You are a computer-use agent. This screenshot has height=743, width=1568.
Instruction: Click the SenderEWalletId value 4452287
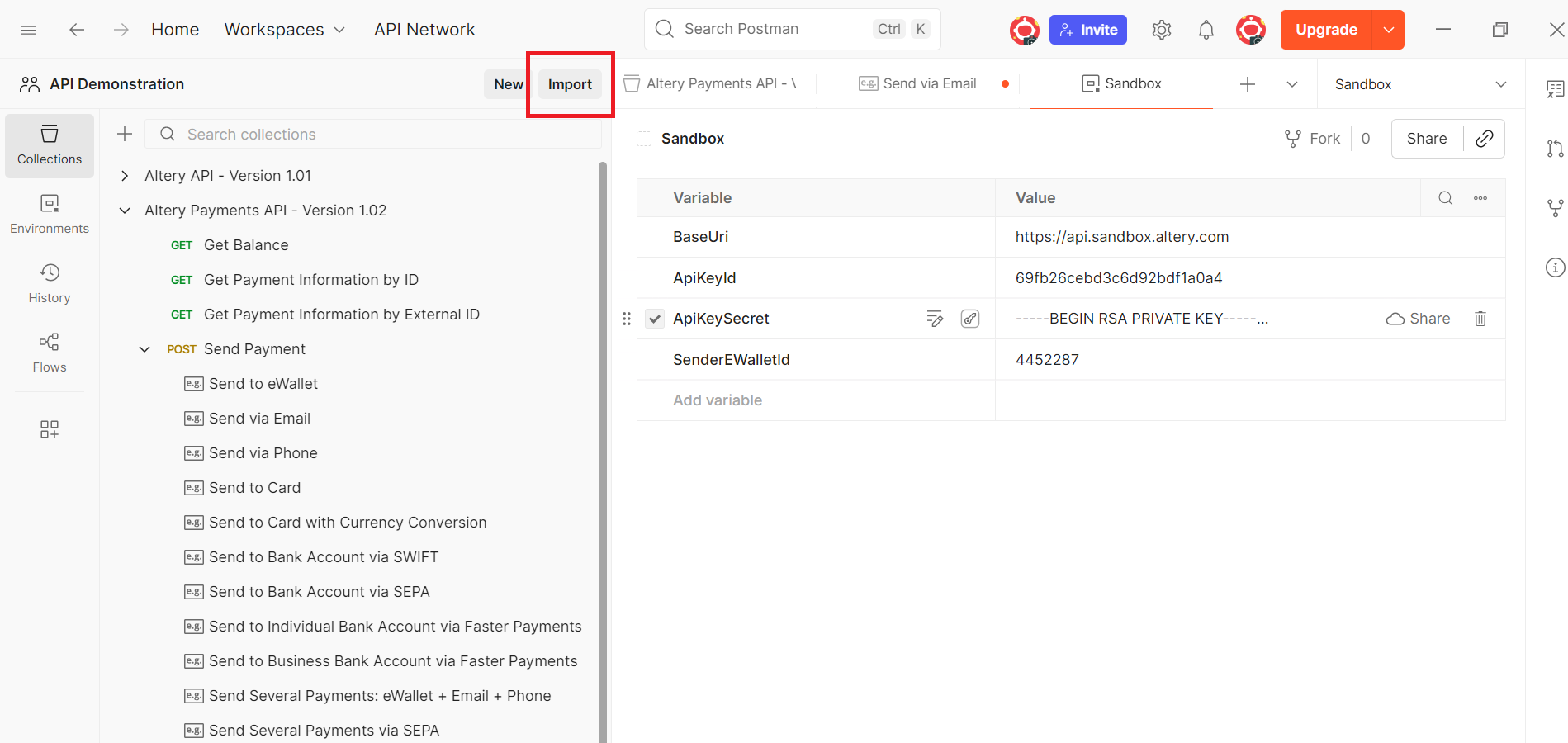[x=1047, y=360]
